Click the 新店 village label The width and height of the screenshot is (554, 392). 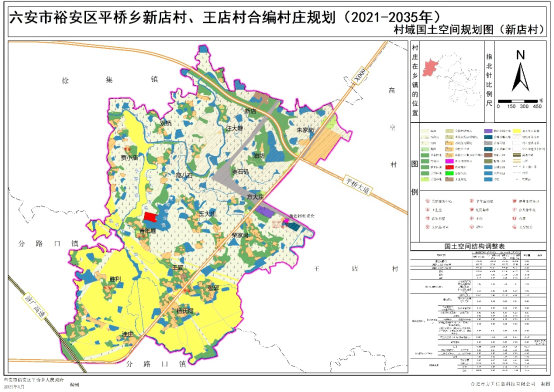point(250,111)
